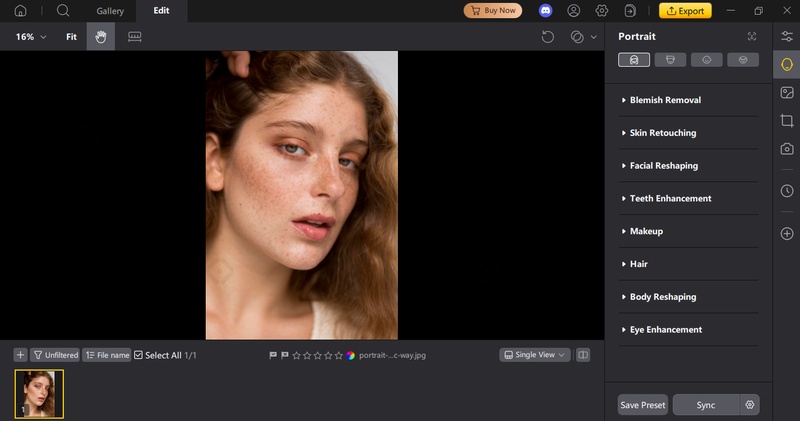Select the third Portrait category icon button
The image size is (800, 421).
pyautogui.click(x=707, y=60)
